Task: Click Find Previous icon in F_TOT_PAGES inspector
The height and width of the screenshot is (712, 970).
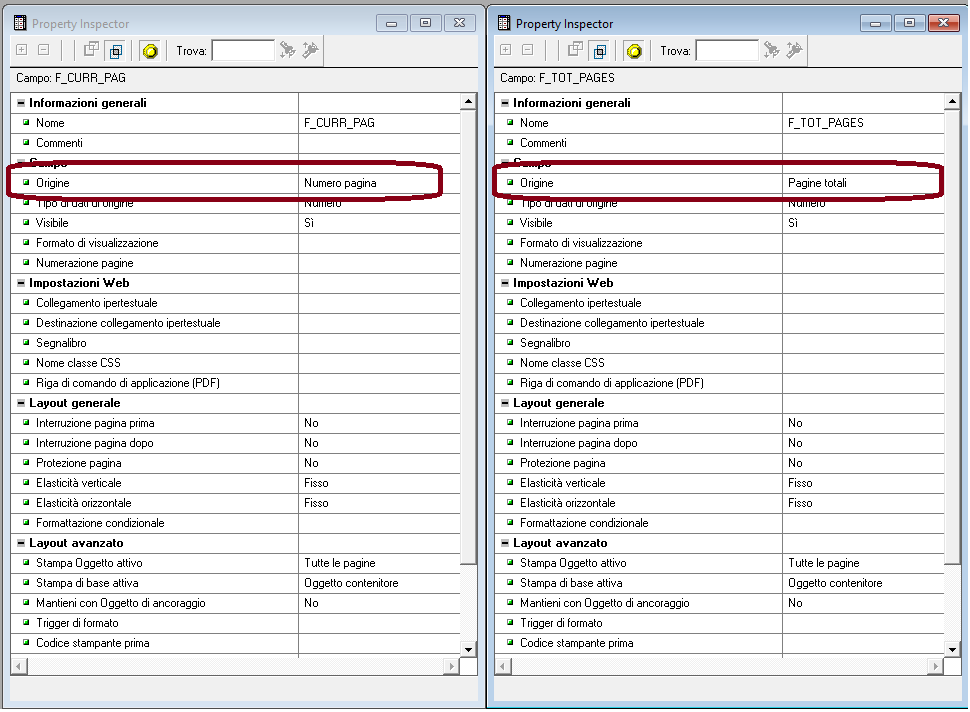Action: [x=794, y=50]
